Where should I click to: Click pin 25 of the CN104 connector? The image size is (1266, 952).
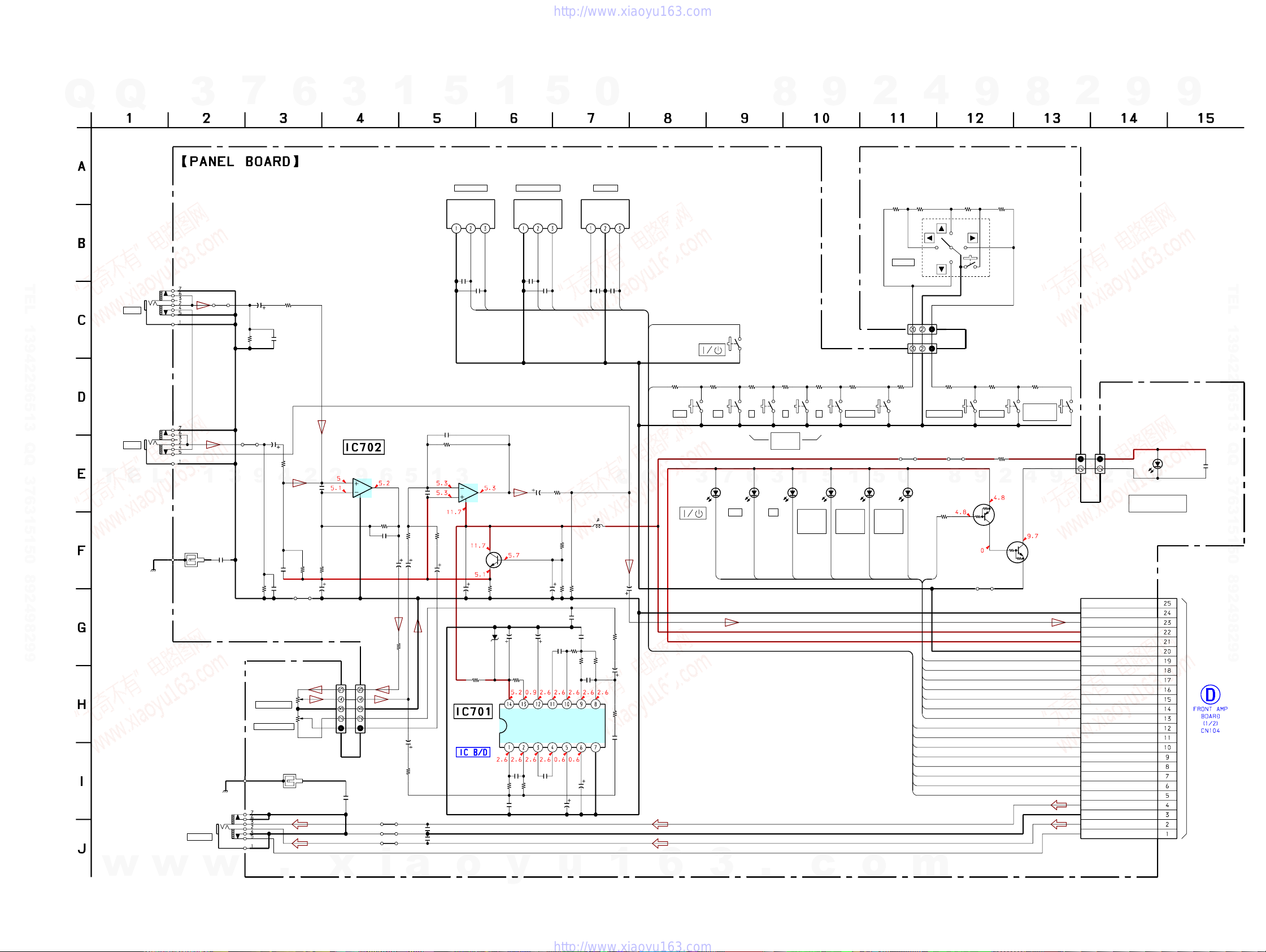tap(1167, 603)
